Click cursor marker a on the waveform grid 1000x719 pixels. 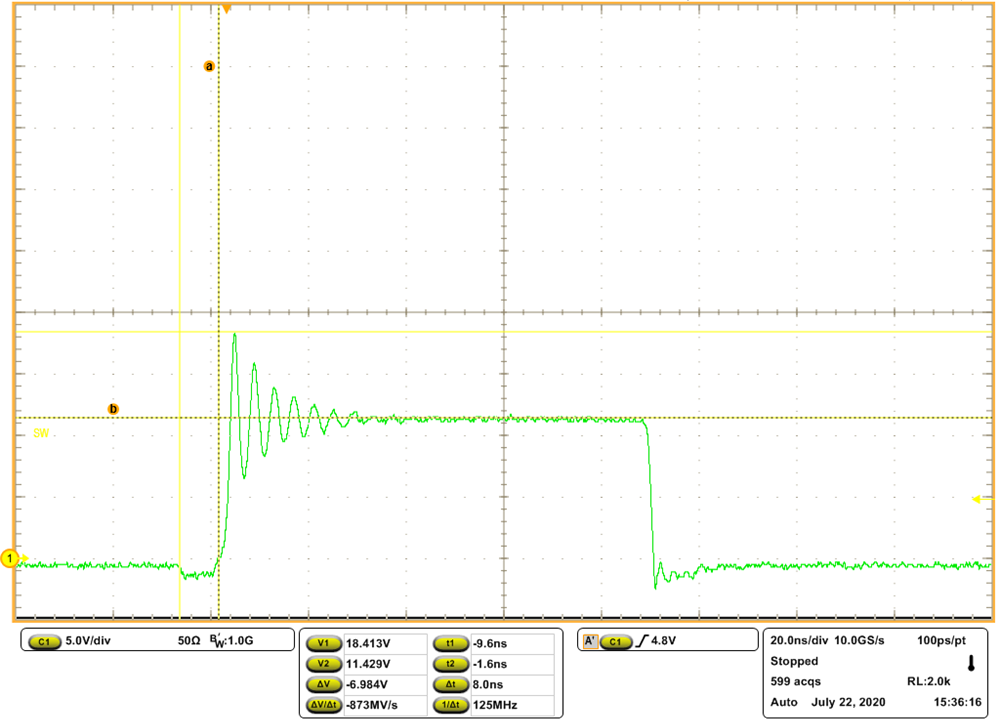click(208, 66)
